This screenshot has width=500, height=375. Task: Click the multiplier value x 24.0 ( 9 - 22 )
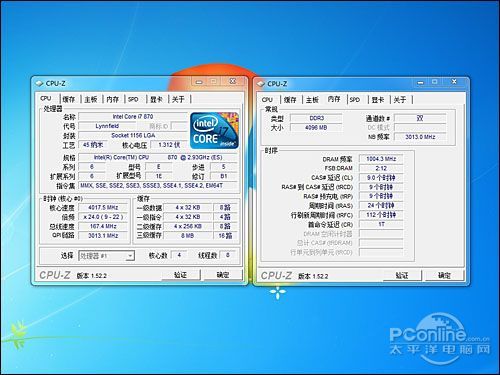coord(103,217)
